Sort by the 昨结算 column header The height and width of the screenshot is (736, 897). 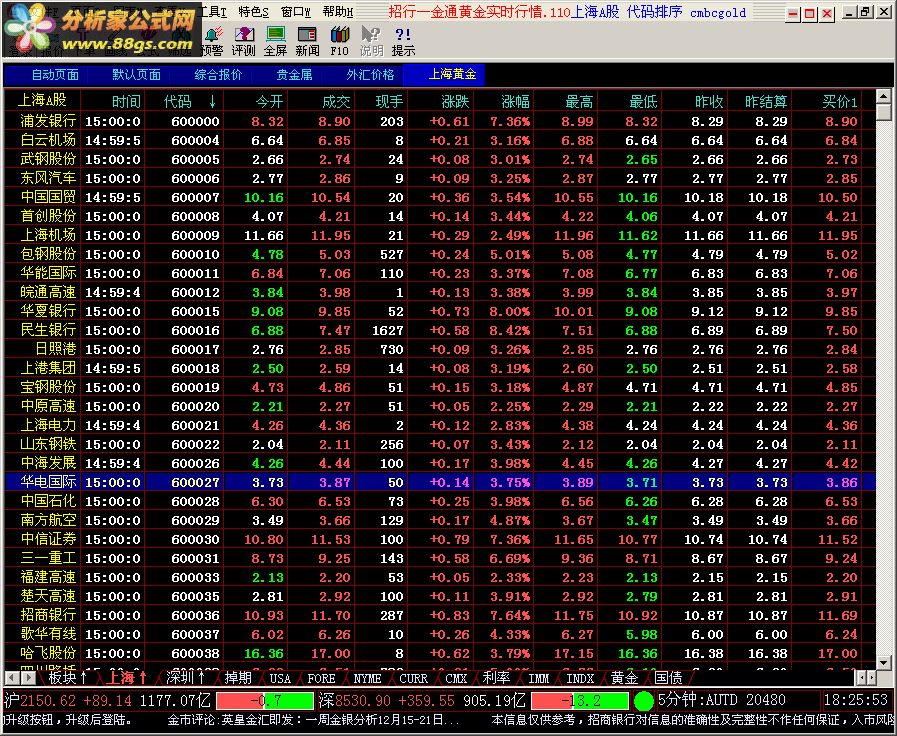click(x=765, y=101)
